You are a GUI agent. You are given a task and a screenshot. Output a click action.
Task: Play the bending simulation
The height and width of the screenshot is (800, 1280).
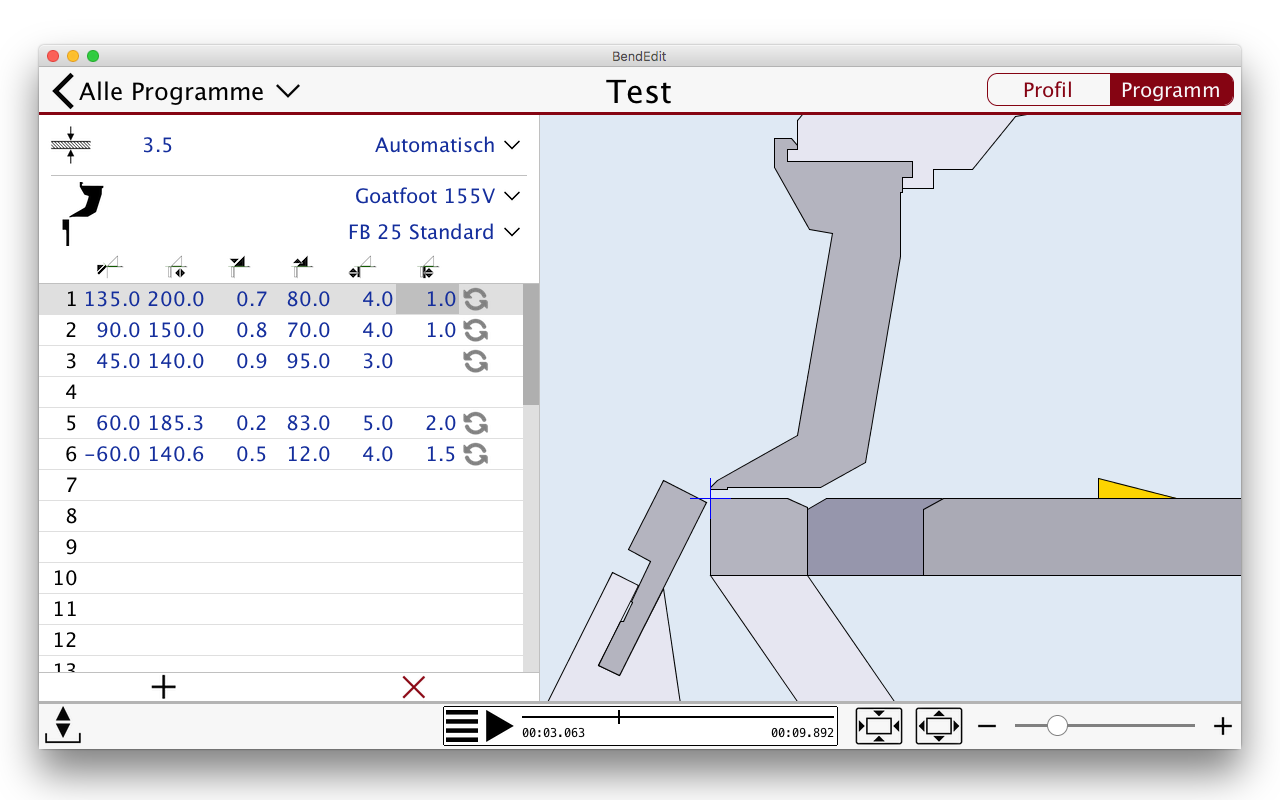point(499,726)
